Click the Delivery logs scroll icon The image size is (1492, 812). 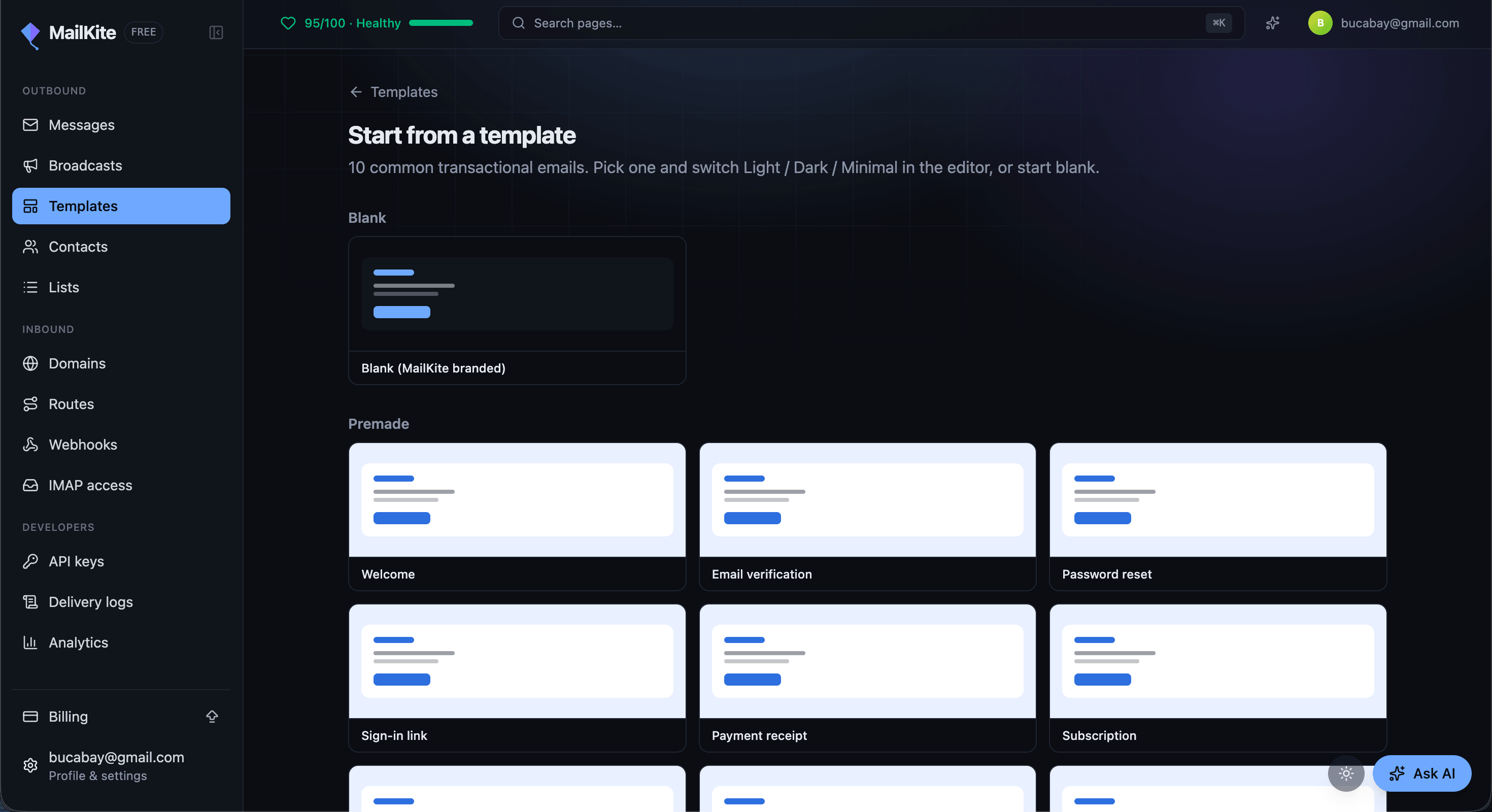(30, 602)
